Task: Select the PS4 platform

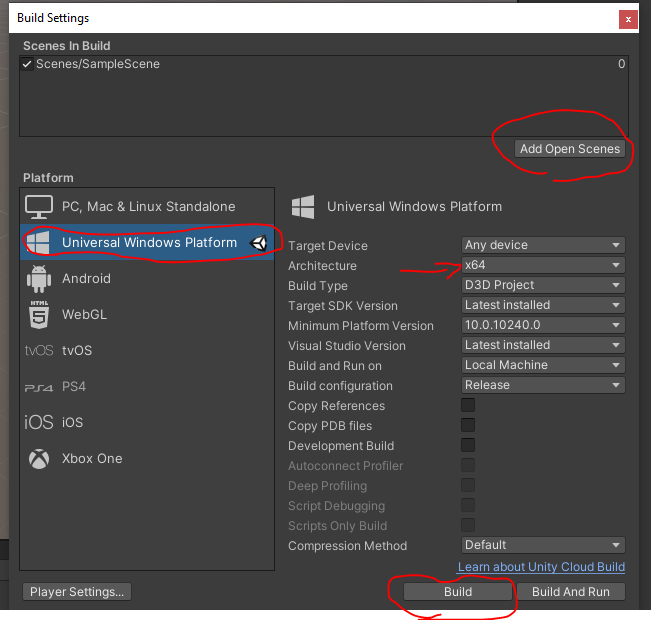Action: coord(147,387)
